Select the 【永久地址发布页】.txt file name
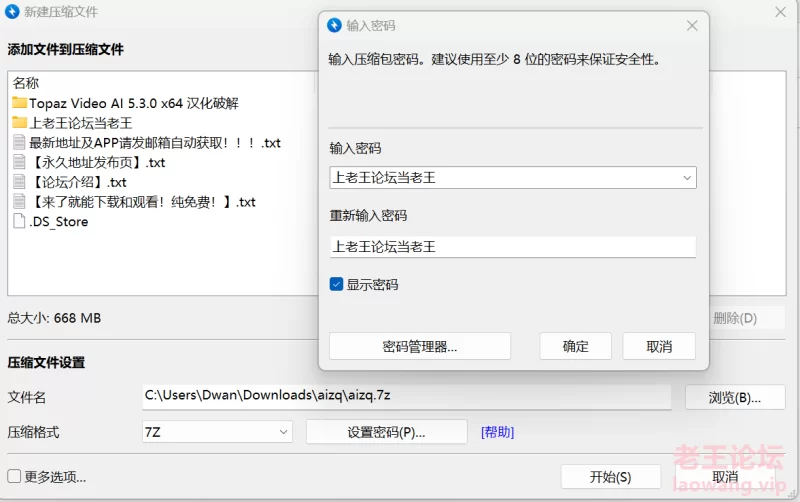Screen dimensions: 800x502 point(98,162)
